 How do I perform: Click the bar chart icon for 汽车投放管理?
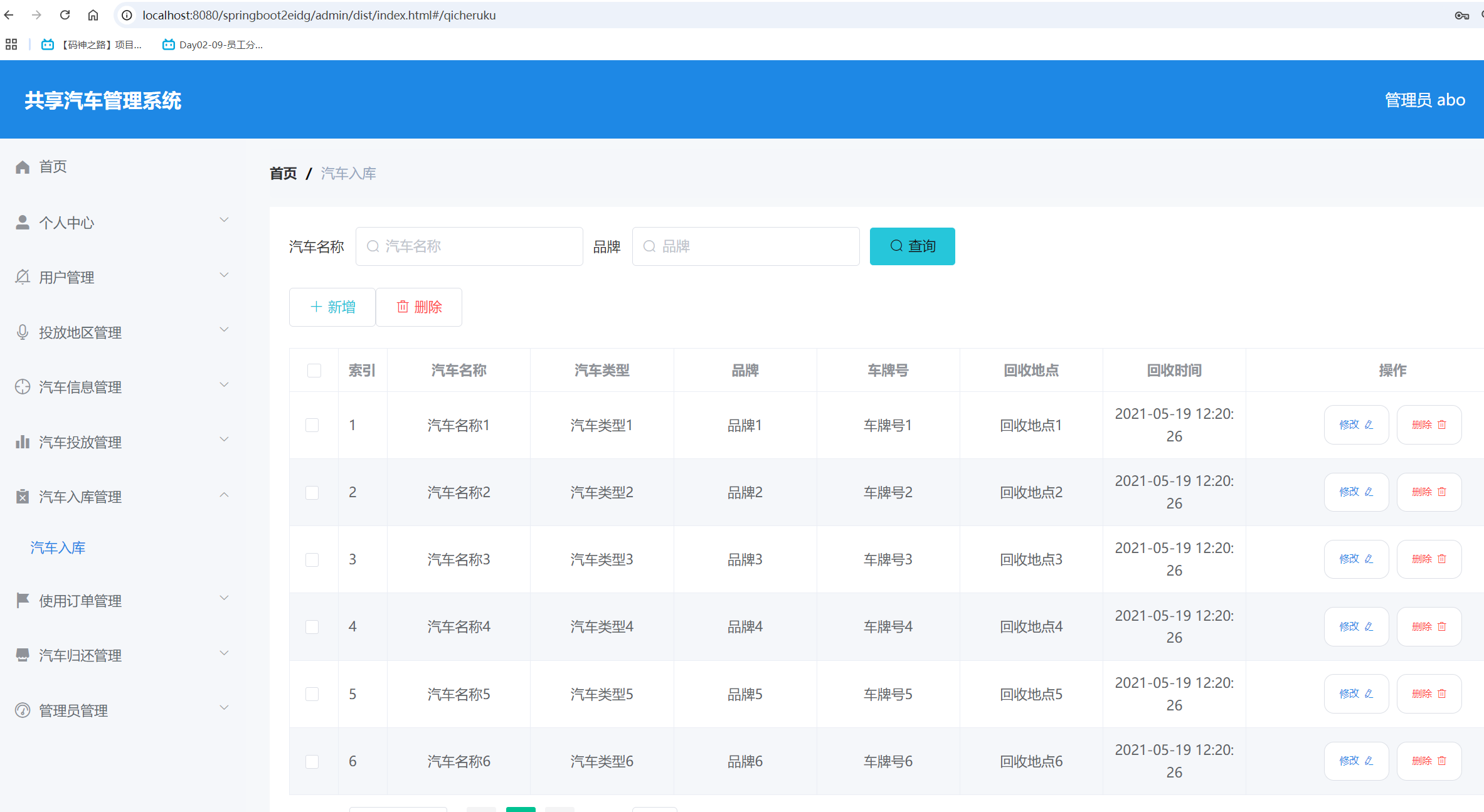(23, 442)
